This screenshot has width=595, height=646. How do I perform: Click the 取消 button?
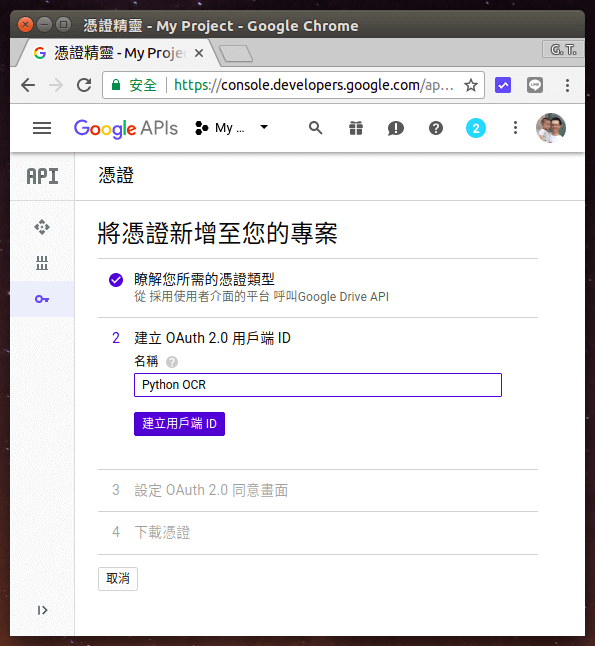[118, 579]
